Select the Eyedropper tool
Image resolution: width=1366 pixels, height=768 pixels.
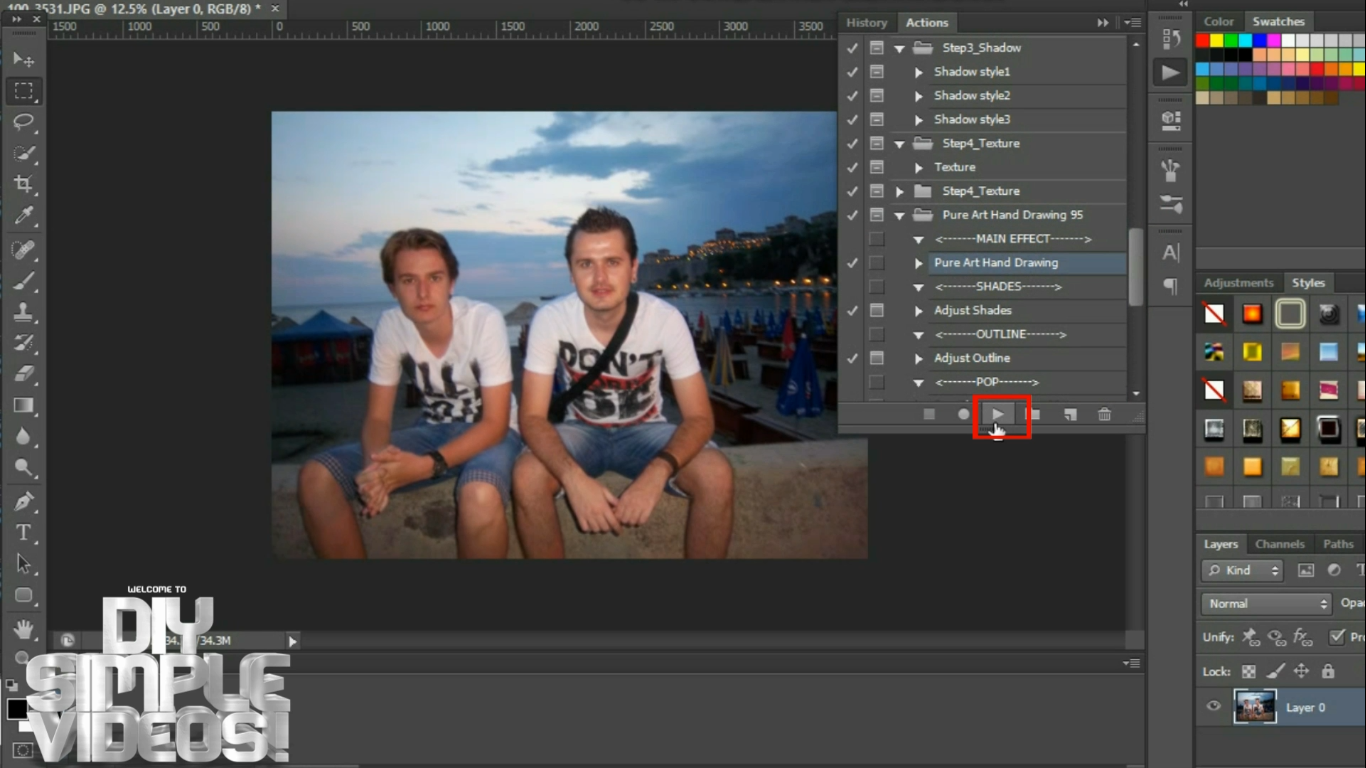tap(23, 215)
